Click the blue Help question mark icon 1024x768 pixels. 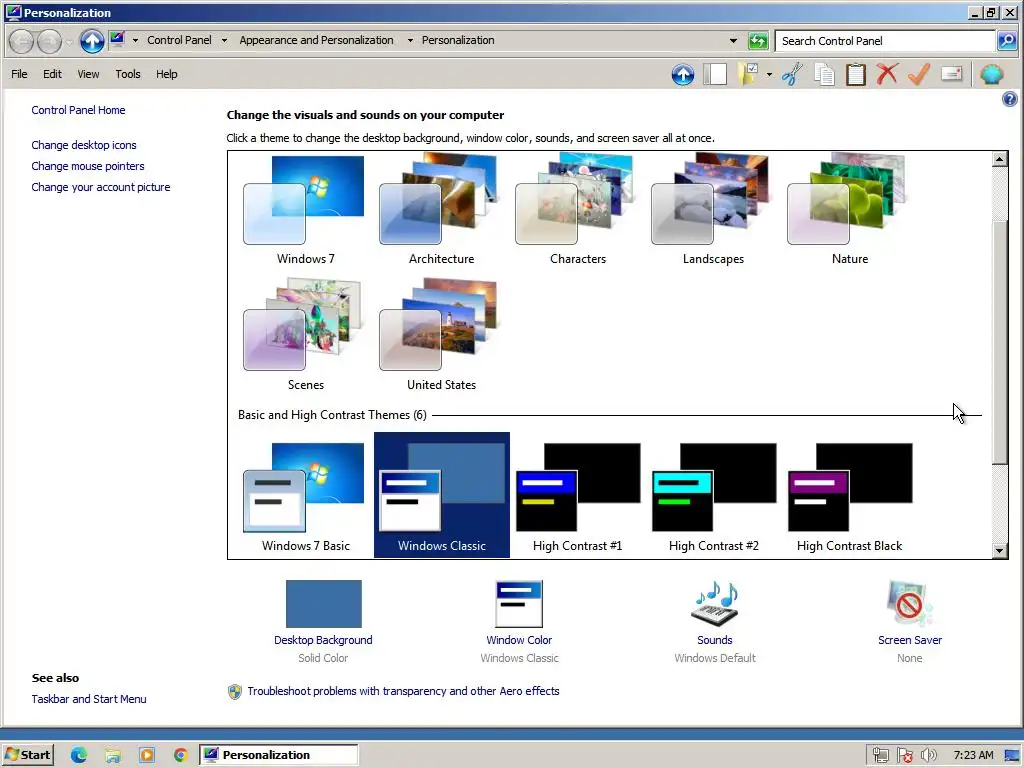[1010, 99]
